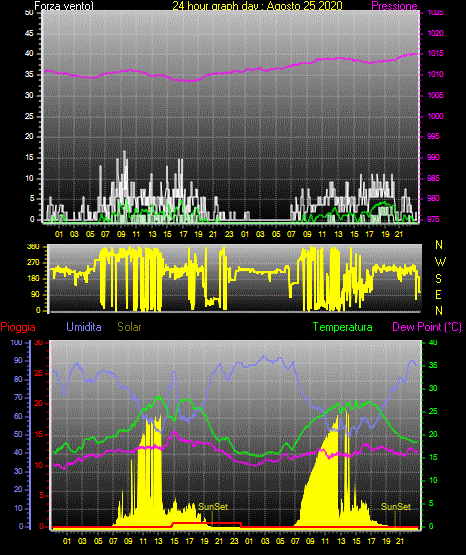Click the '24 hour graph day : Agosto 25 2020' title

257,6
